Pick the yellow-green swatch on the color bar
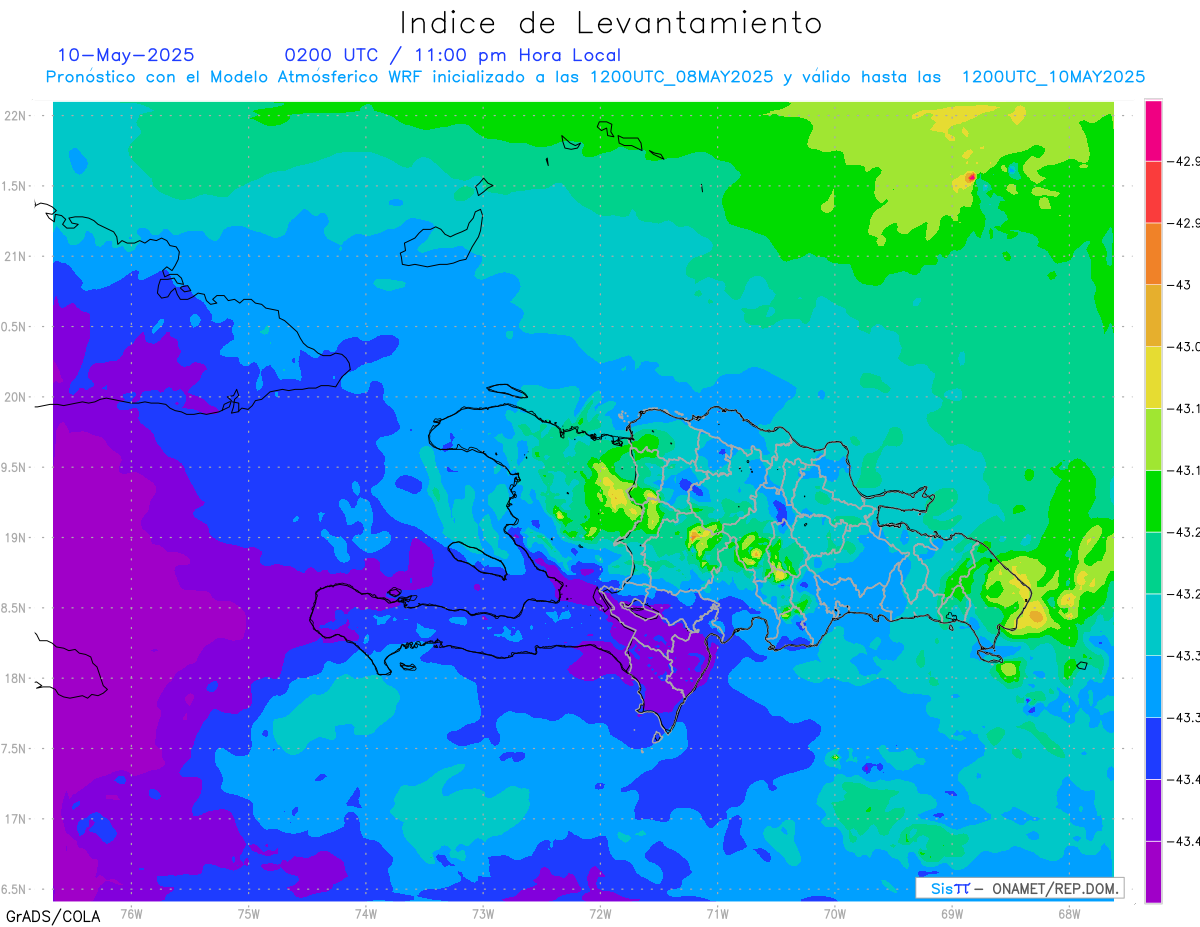The height and width of the screenshot is (927, 1200). coord(1153,439)
